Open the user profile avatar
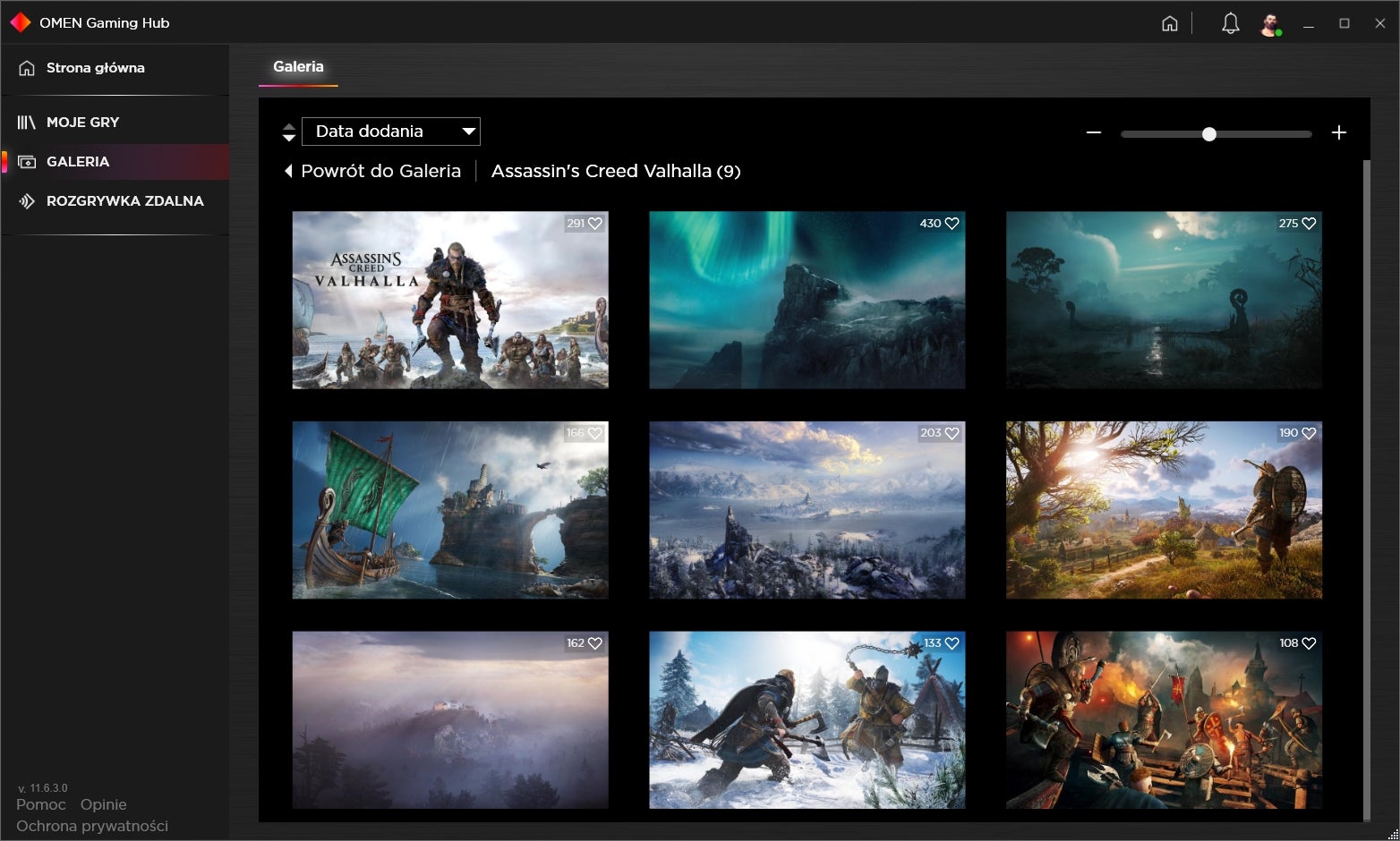The width and height of the screenshot is (1400, 841). coord(1269,24)
